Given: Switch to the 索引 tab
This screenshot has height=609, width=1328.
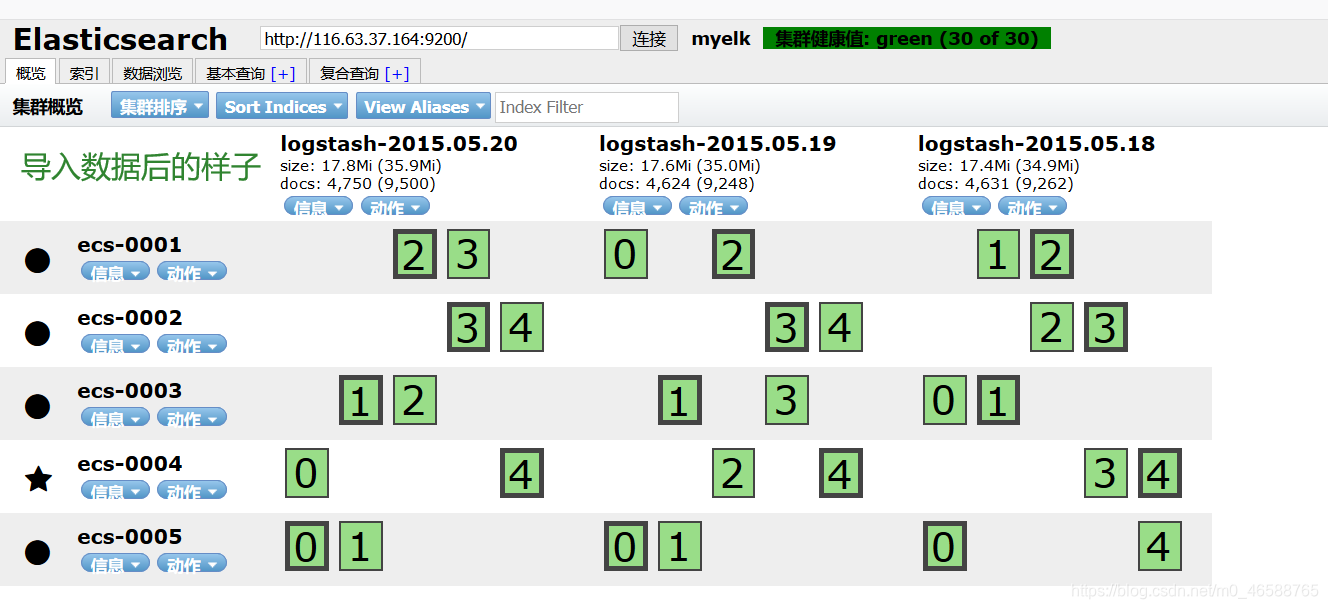Looking at the screenshot, I should click(84, 73).
